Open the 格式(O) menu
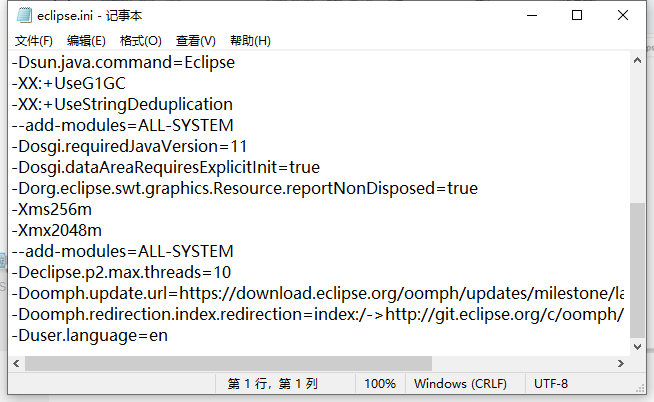 [141, 41]
